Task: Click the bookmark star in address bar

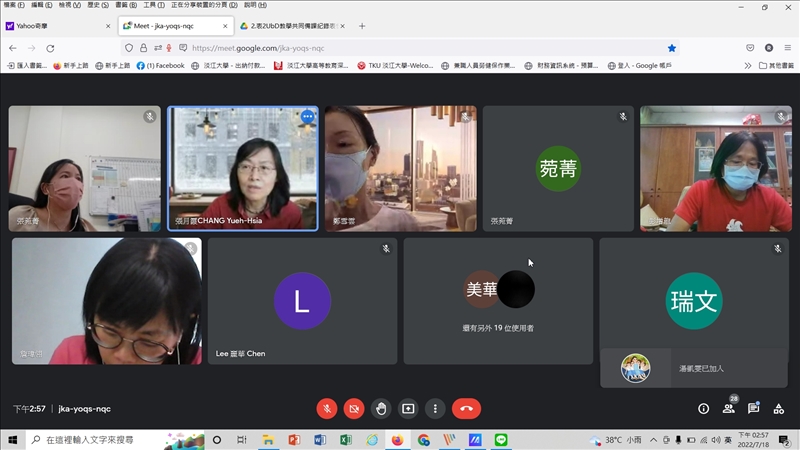Action: pyautogui.click(x=672, y=47)
